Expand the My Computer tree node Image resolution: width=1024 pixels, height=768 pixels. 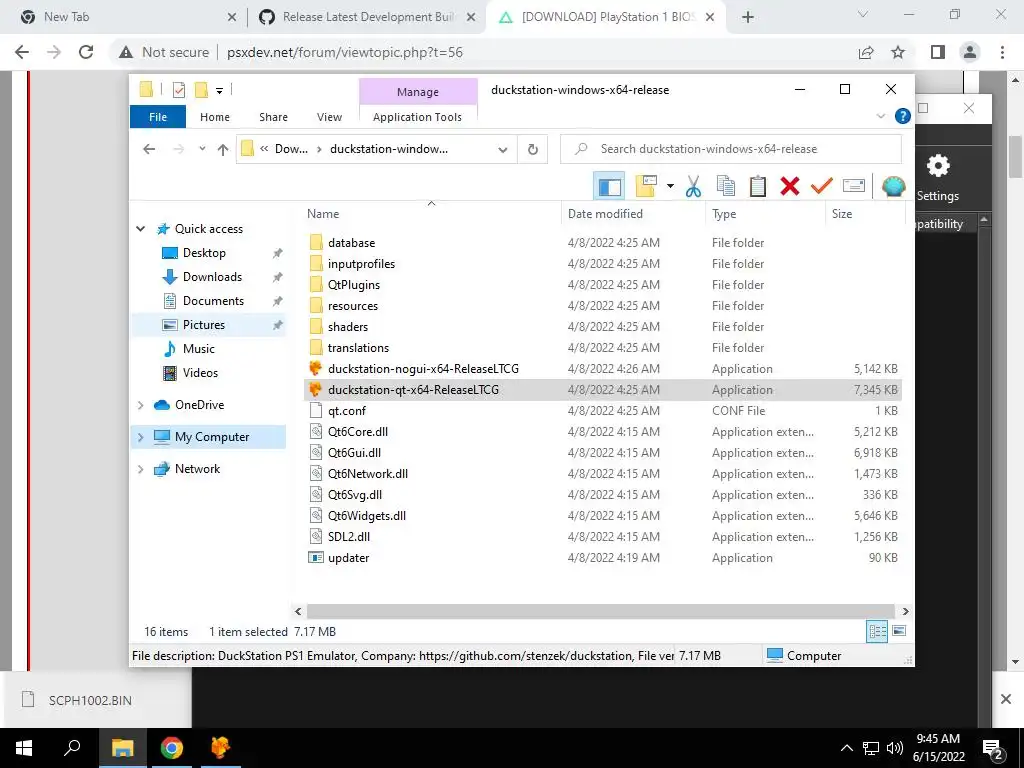click(140, 437)
